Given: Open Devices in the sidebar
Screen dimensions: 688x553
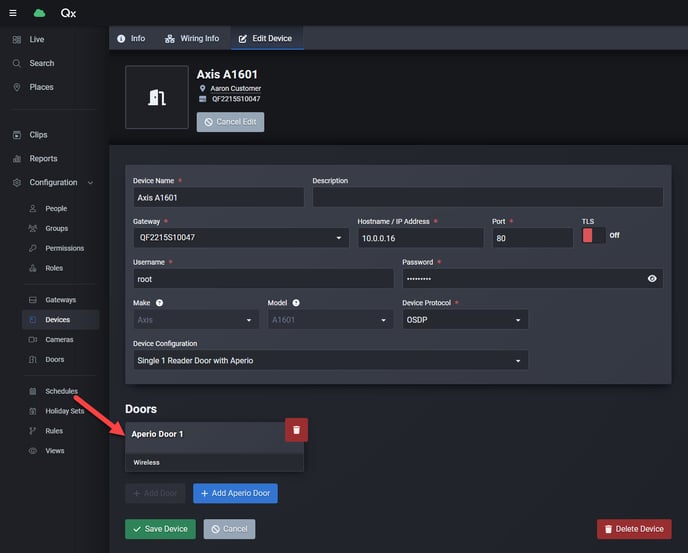Looking at the screenshot, I should (x=61, y=320).
